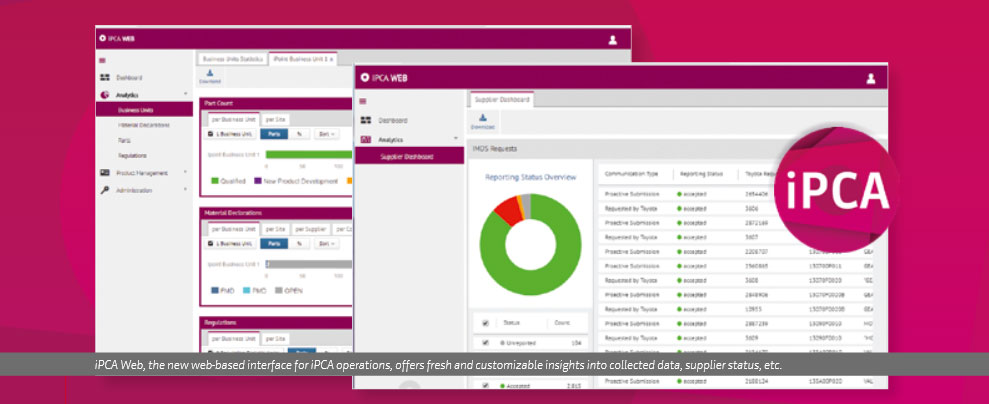
Task: Click New Product Development purple legend swatch
Action: (x=257, y=181)
